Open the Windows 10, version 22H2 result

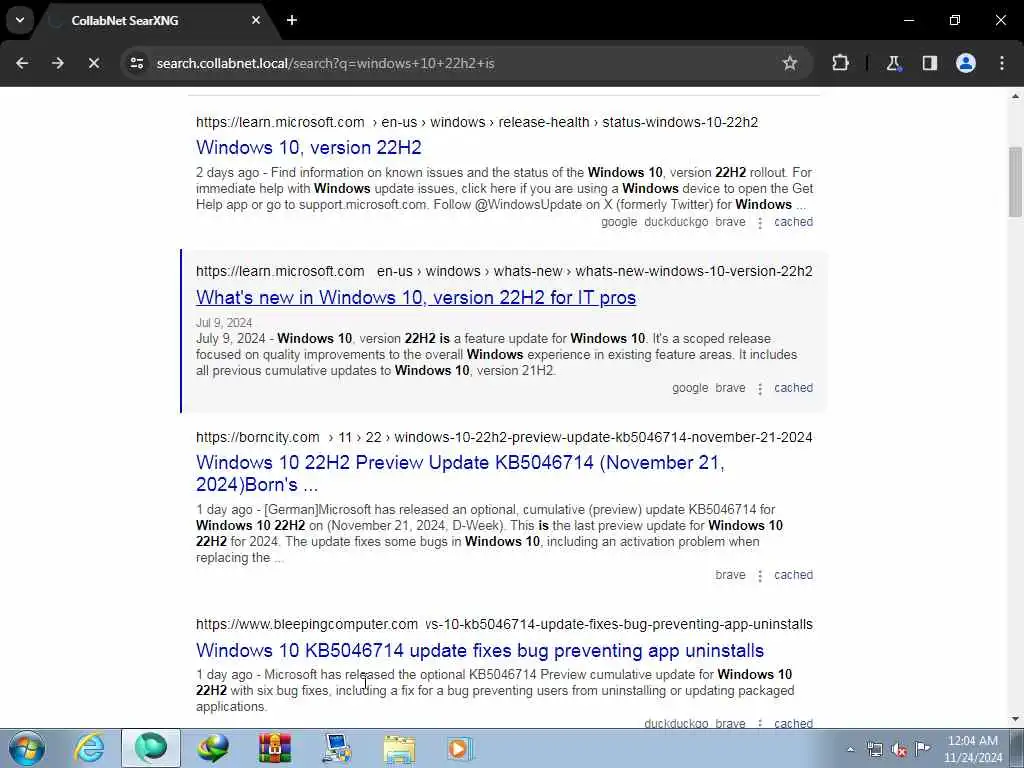308,148
